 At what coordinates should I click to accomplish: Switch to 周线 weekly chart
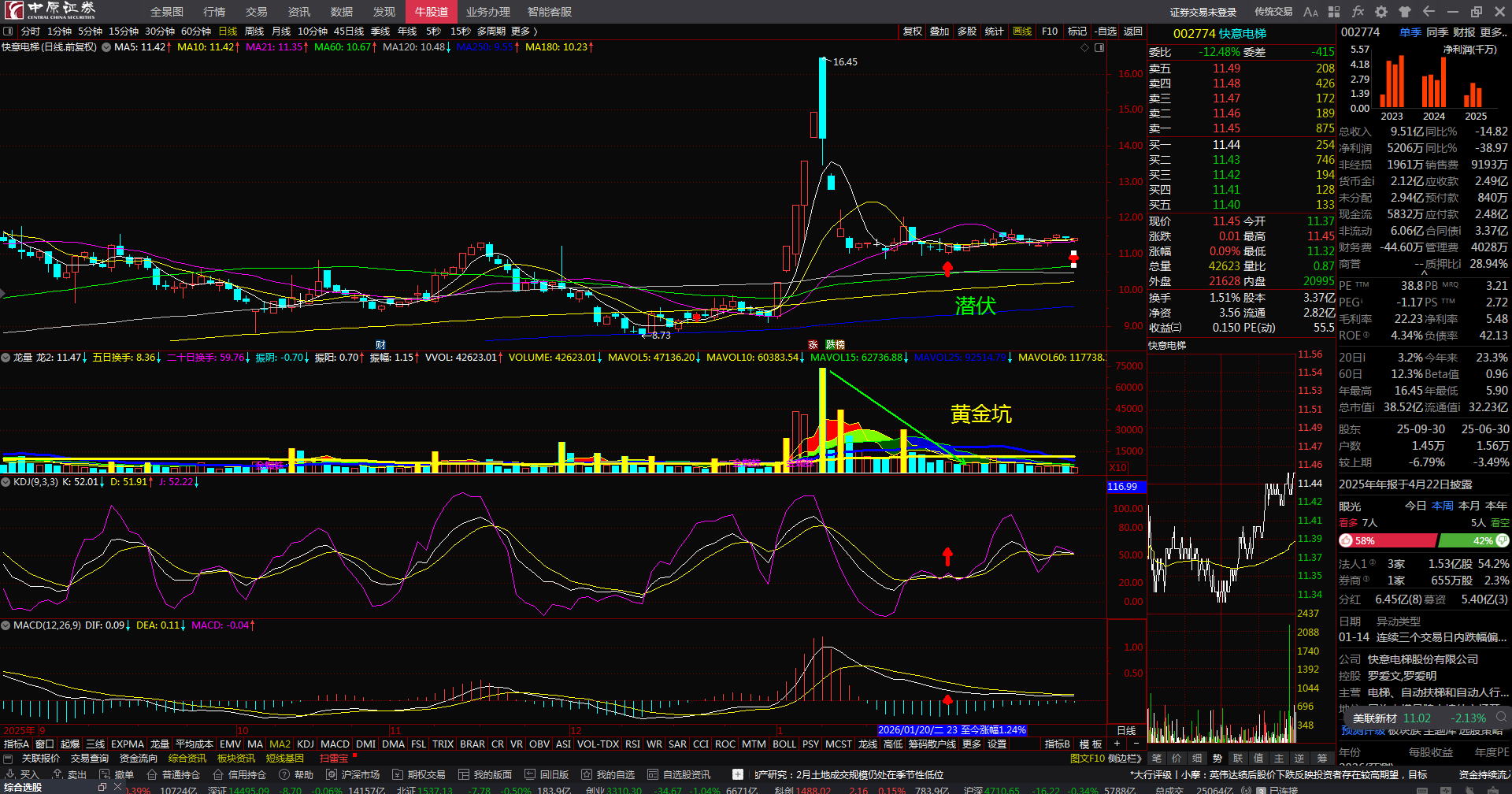(x=254, y=32)
